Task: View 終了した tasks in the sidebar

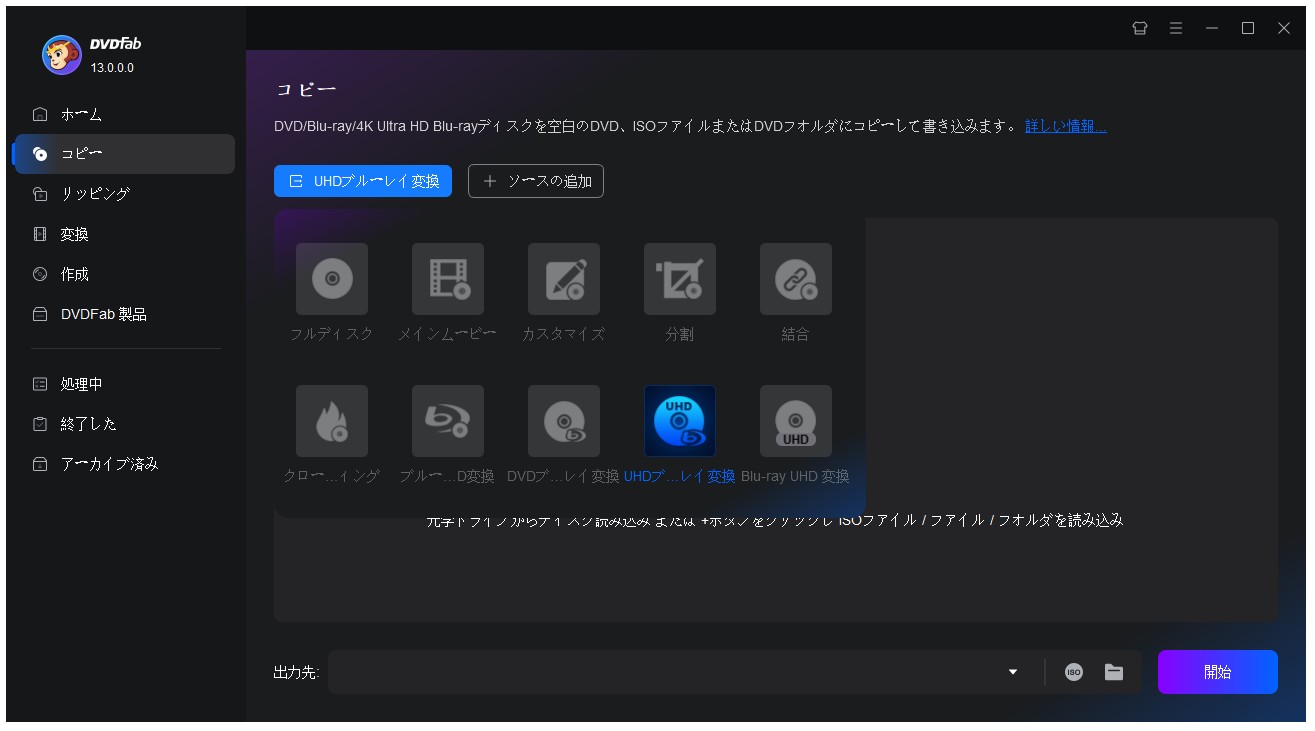Action: 124,424
